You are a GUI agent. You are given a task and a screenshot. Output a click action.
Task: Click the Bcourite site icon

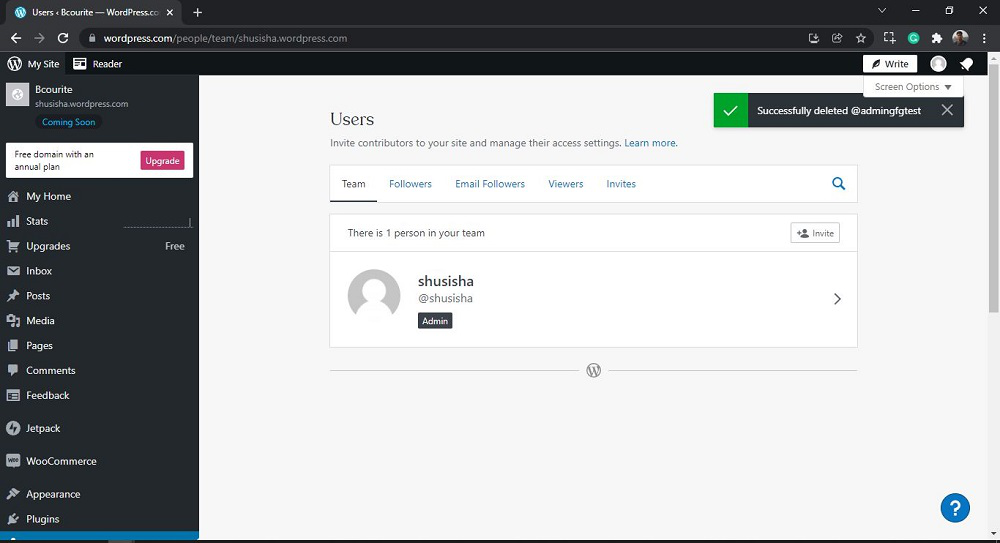(x=17, y=94)
